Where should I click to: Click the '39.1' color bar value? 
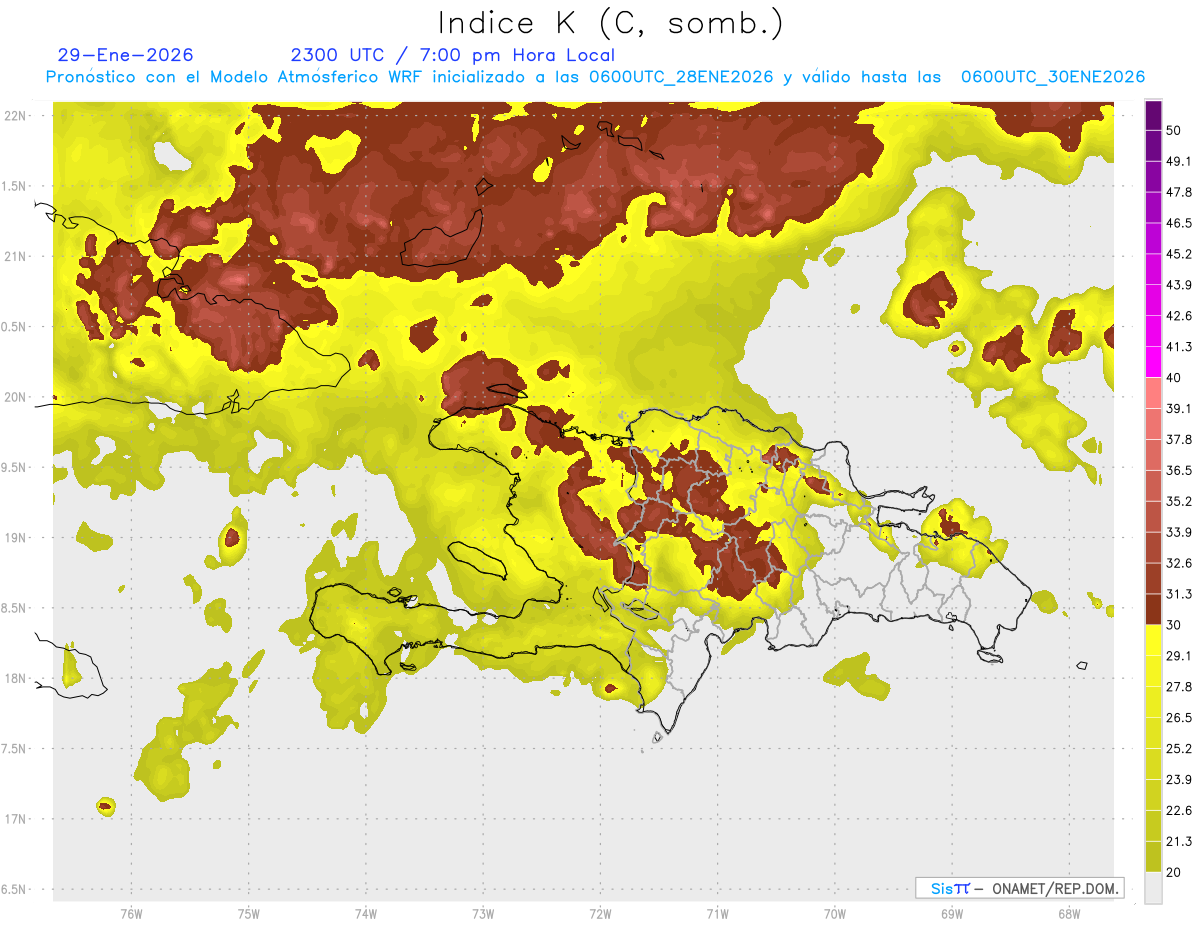1179,409
